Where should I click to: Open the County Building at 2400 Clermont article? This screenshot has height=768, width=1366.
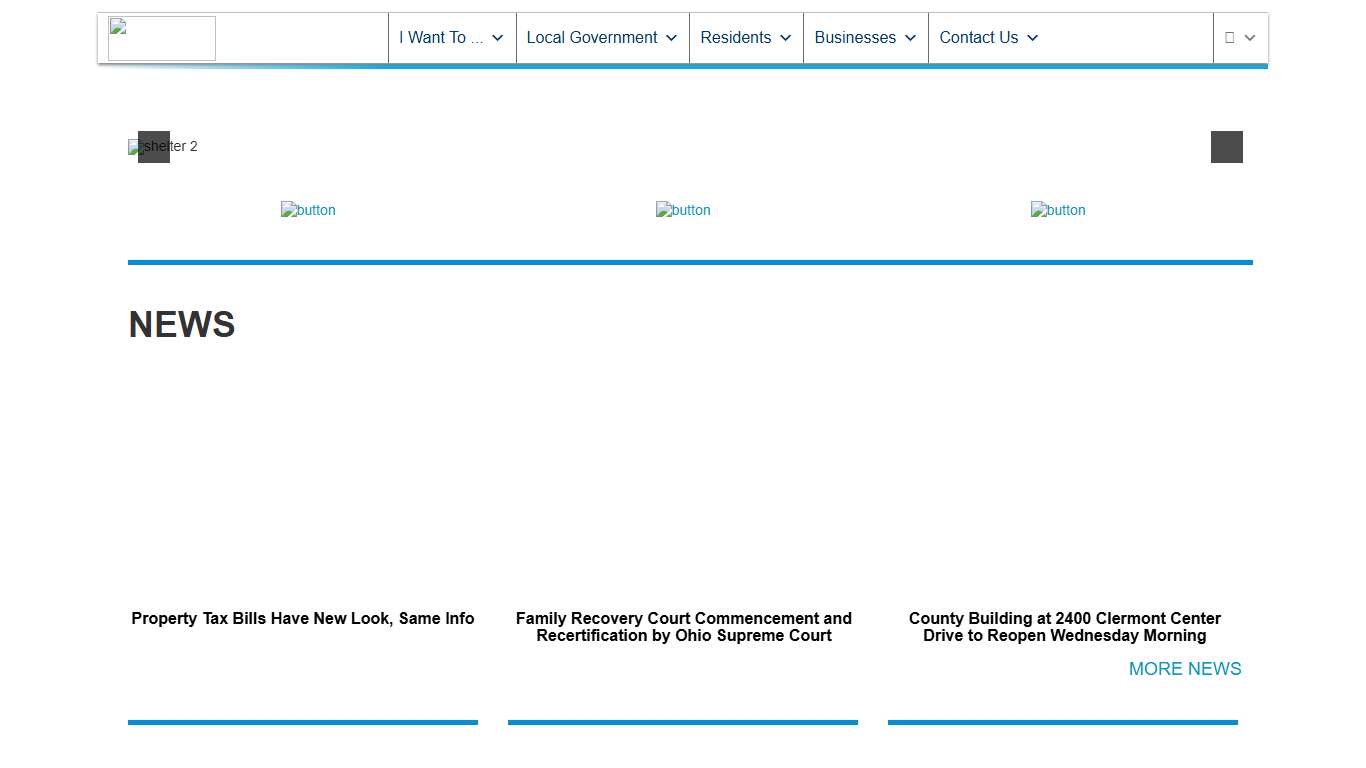(x=1064, y=627)
